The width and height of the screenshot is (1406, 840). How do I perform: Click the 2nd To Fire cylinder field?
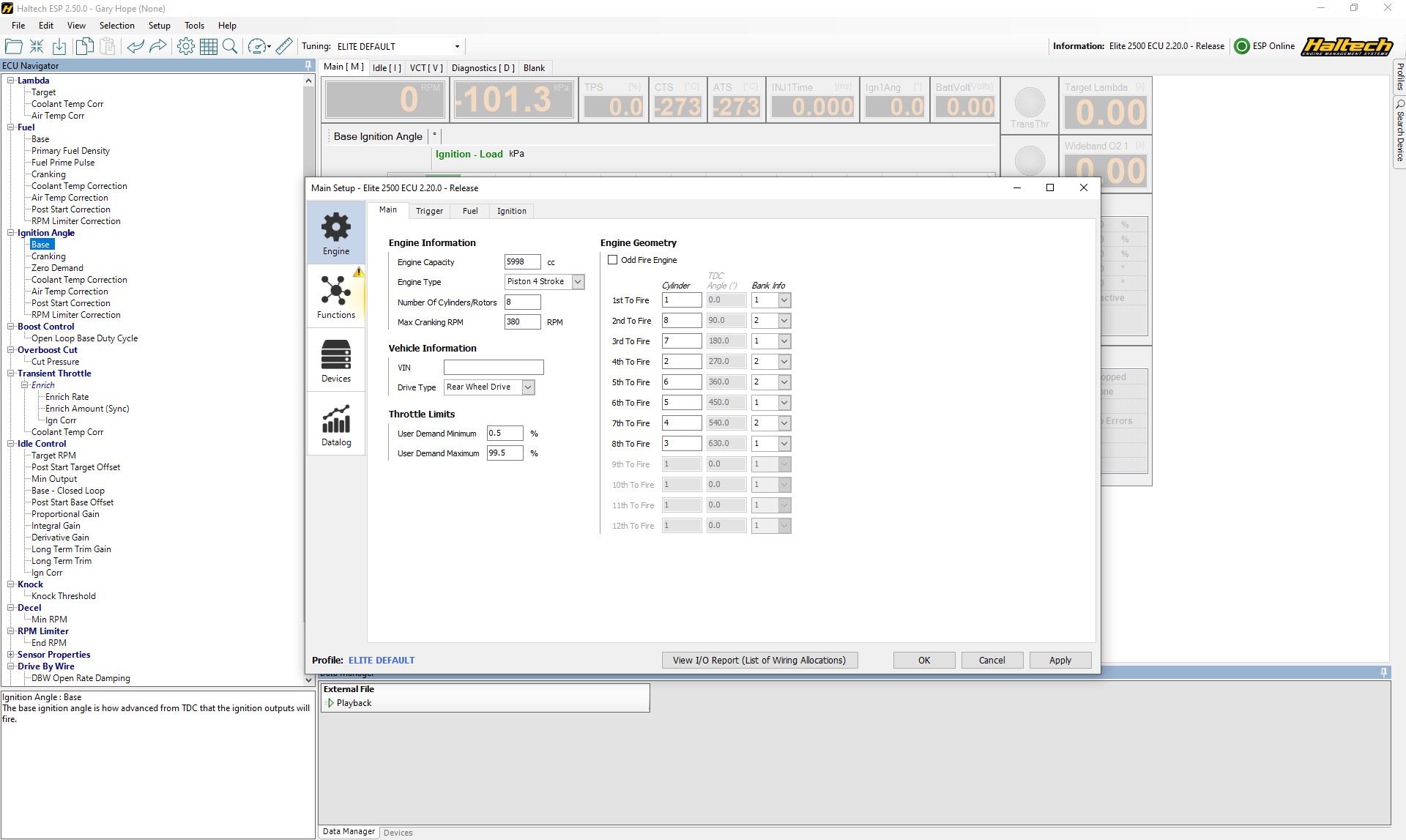[x=682, y=321]
